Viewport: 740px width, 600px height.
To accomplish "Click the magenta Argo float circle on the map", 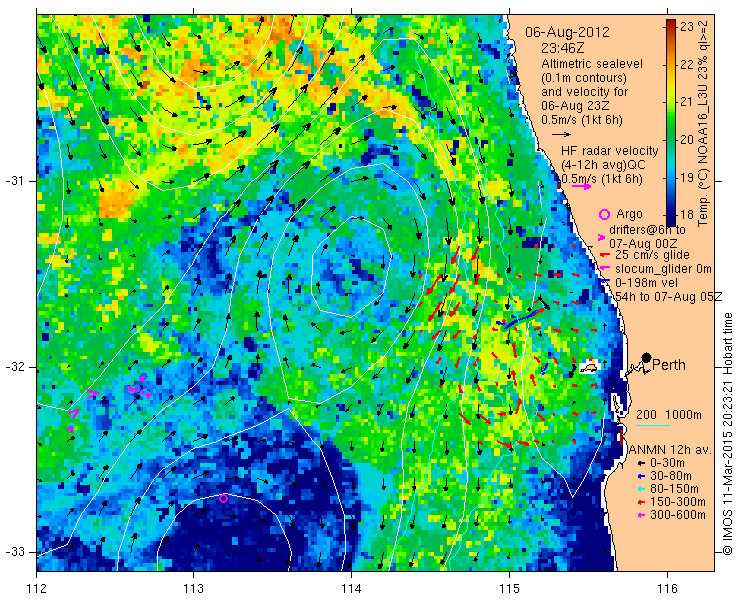I will (224, 499).
